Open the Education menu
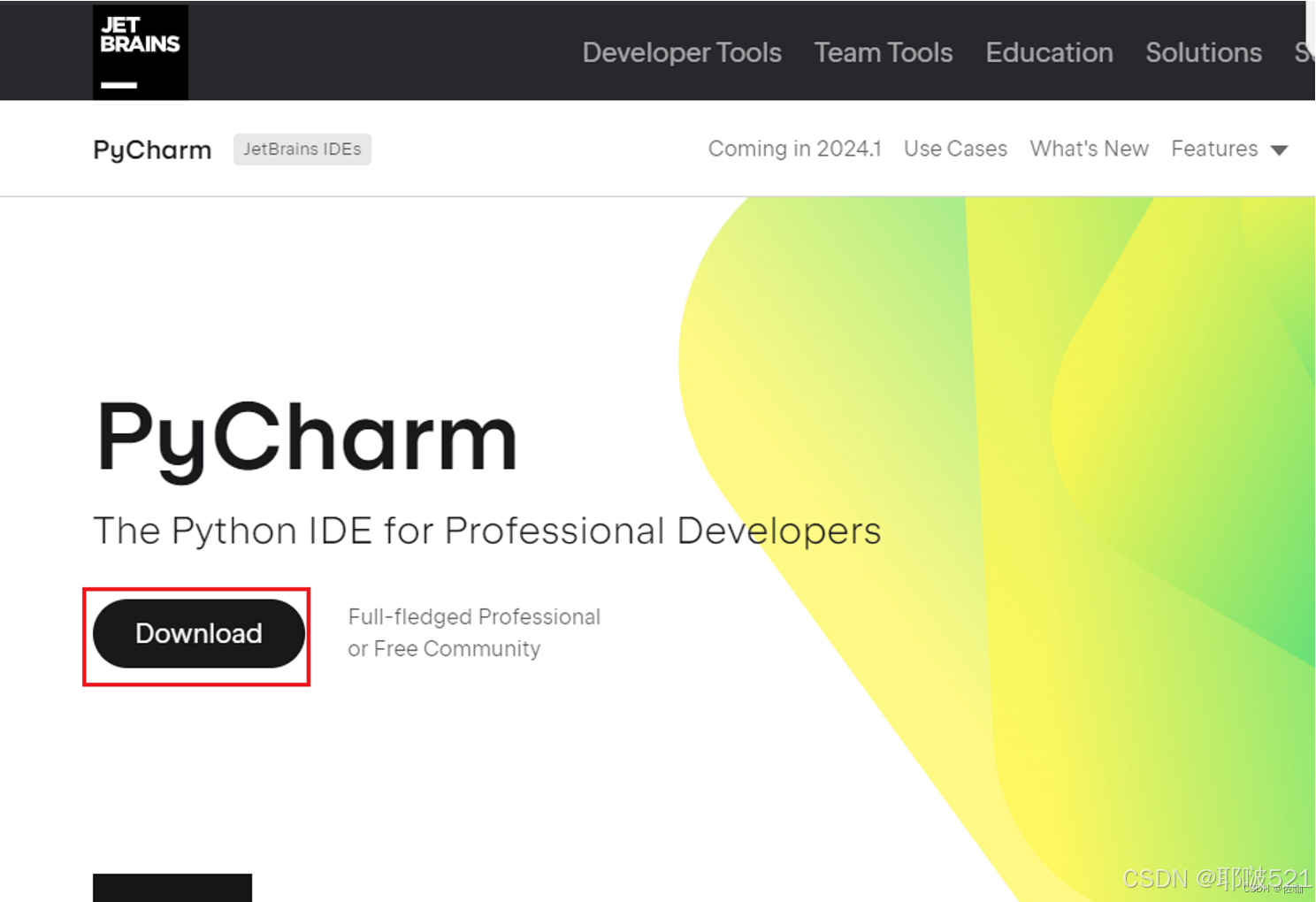The height and width of the screenshot is (902, 1316). (x=1048, y=52)
